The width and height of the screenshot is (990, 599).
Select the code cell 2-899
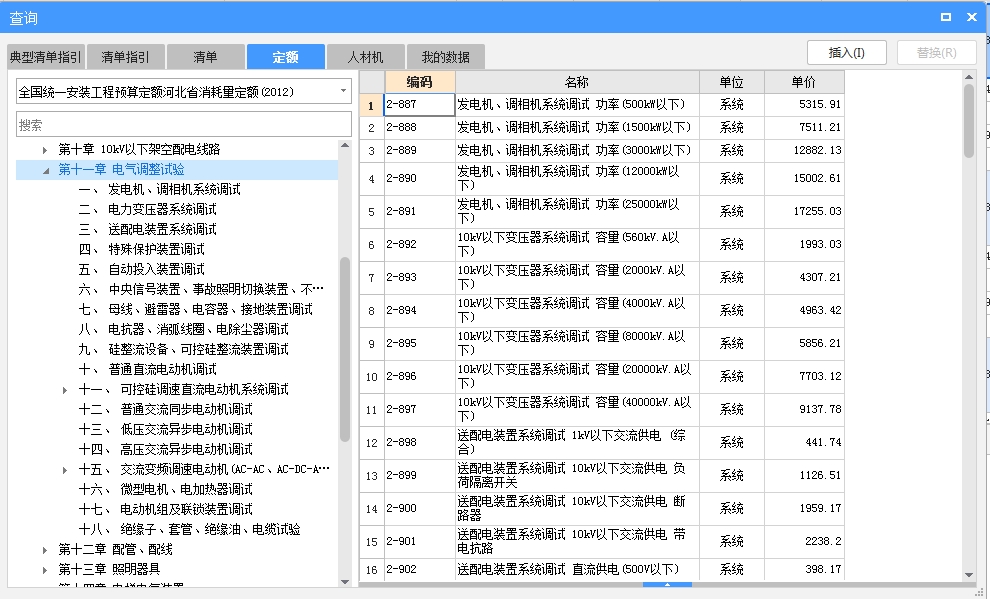(x=419, y=475)
